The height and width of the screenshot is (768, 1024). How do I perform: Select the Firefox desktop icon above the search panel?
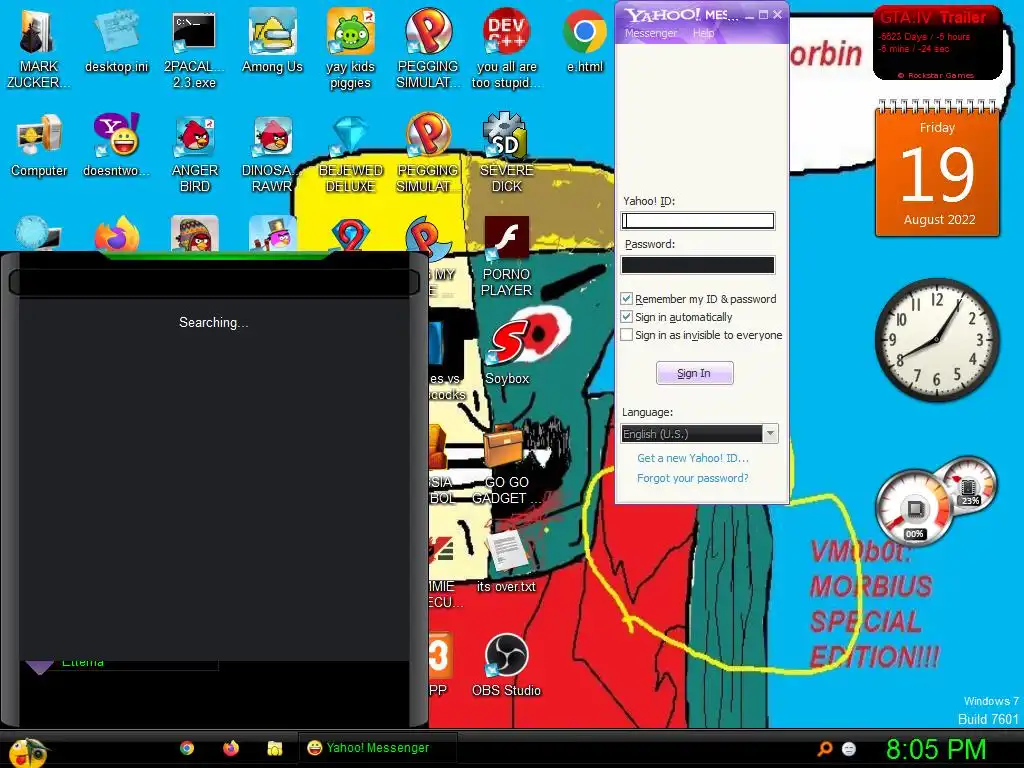click(116, 234)
